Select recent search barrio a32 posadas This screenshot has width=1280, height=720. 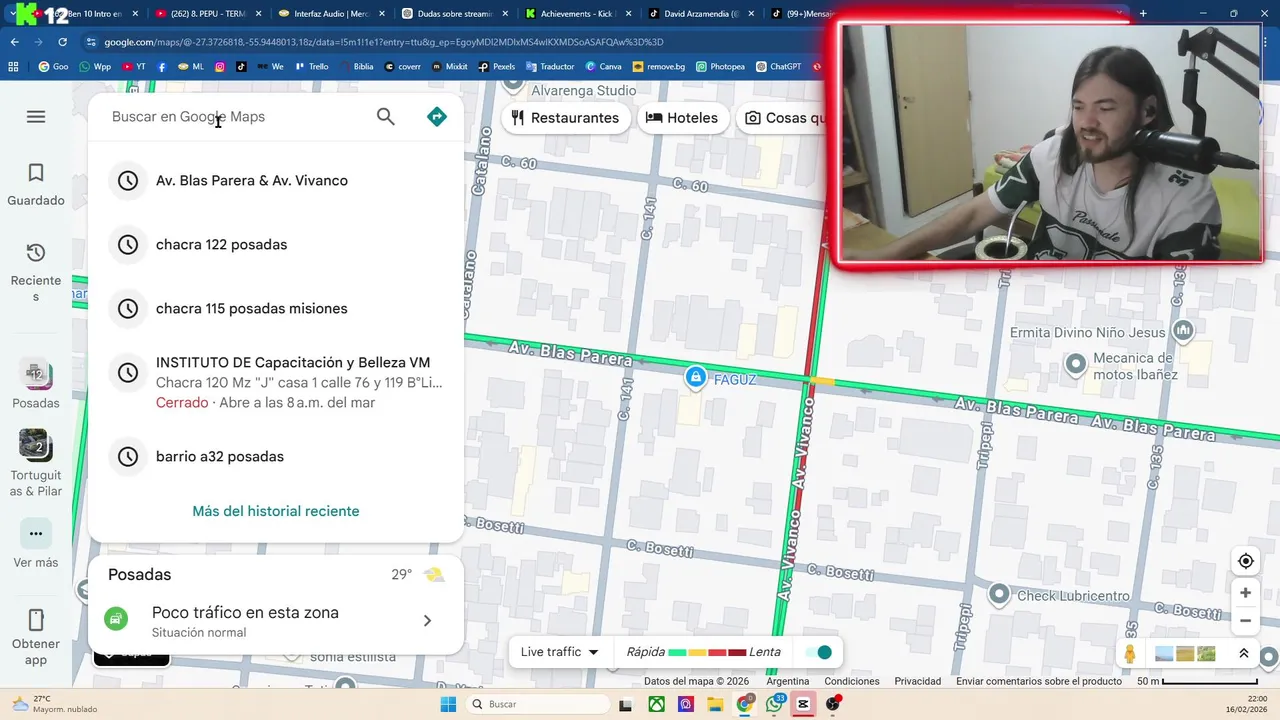[276, 457]
